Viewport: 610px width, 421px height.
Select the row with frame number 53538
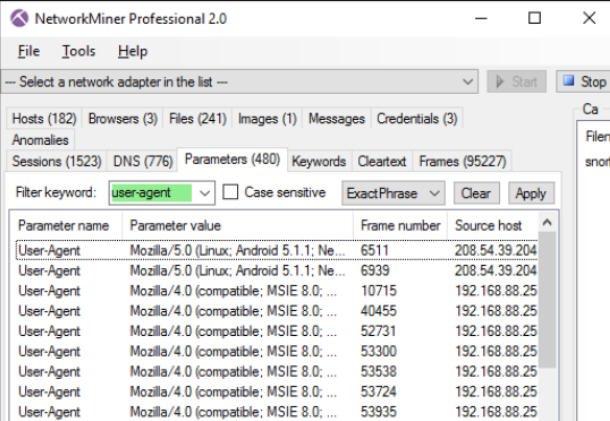click(277, 372)
